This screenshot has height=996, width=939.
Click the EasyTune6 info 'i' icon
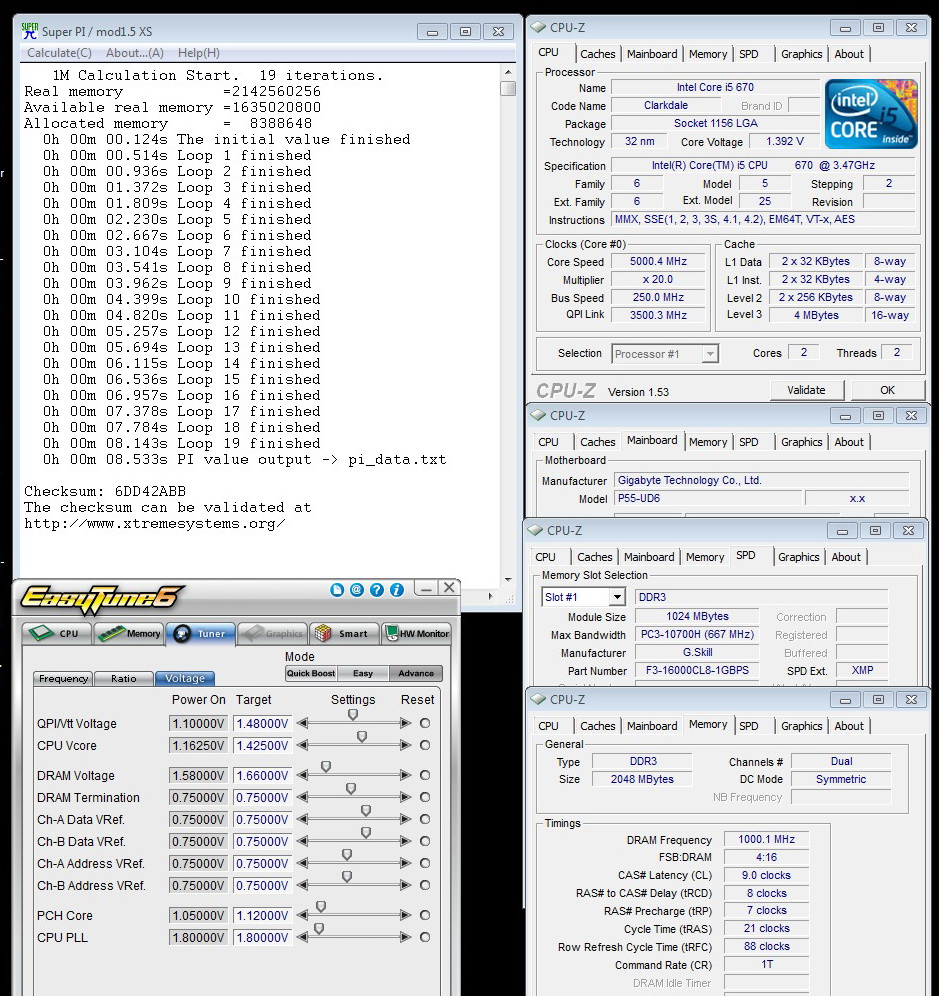point(397,590)
